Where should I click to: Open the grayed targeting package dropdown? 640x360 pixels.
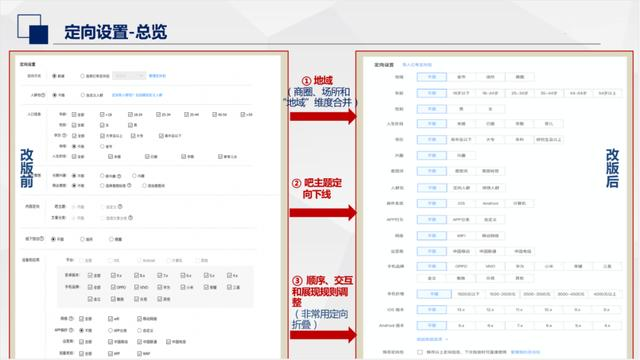[129, 76]
